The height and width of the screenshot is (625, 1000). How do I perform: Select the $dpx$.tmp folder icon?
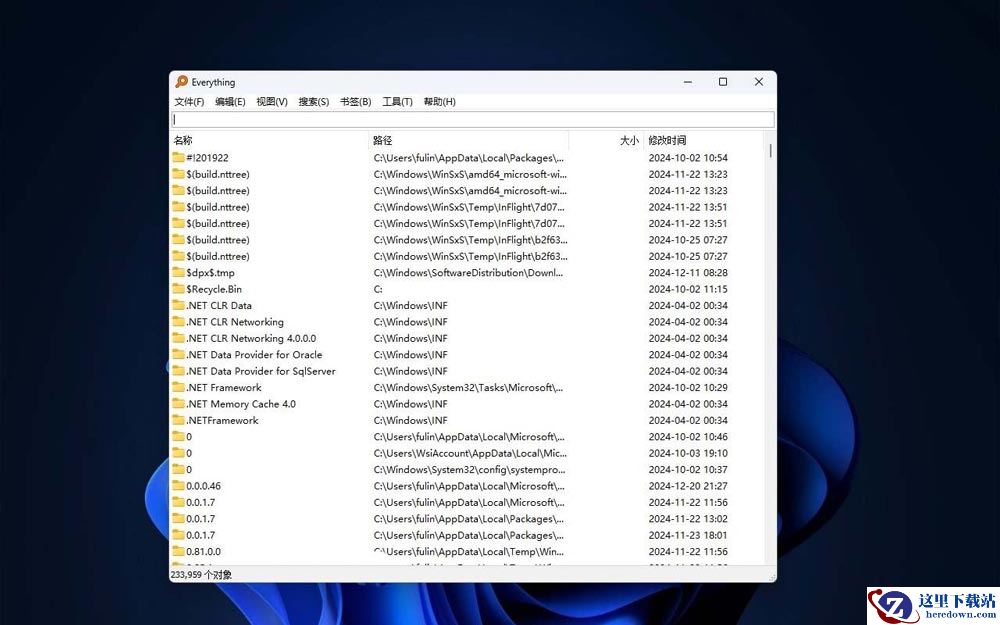tap(179, 272)
